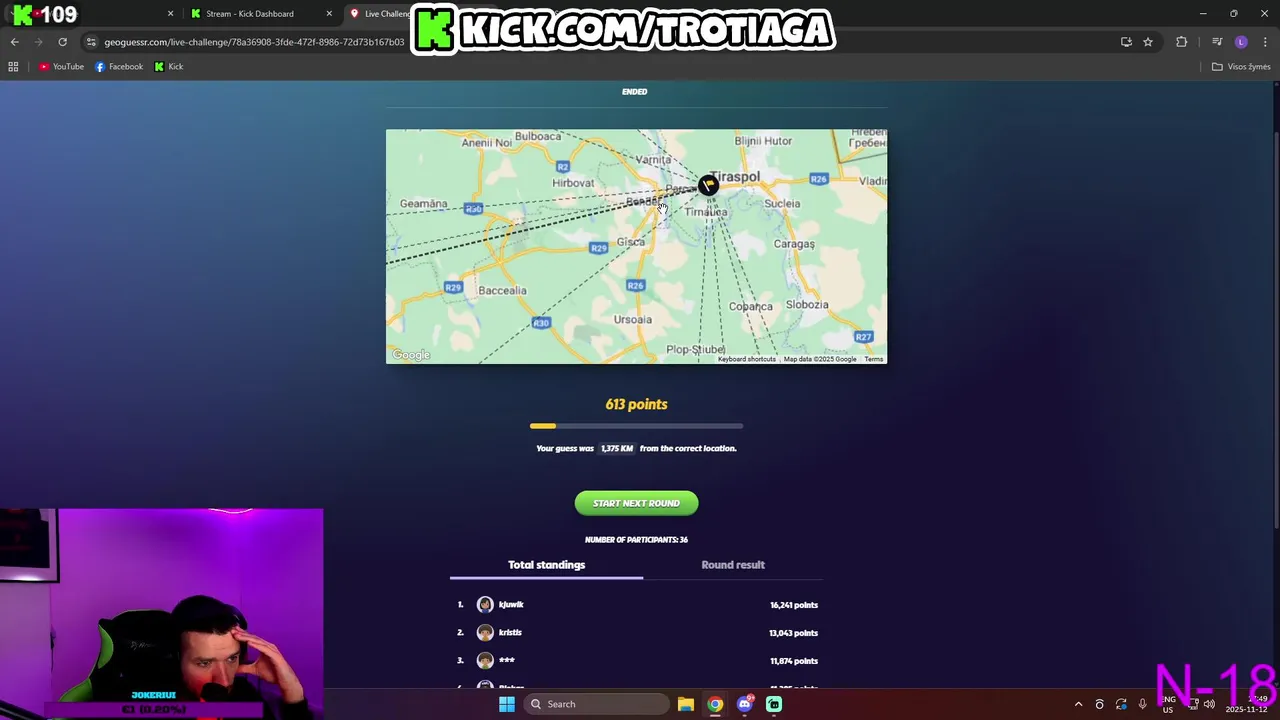Open the green streaming app on taskbar
The width and height of the screenshot is (1280, 720).
click(774, 704)
